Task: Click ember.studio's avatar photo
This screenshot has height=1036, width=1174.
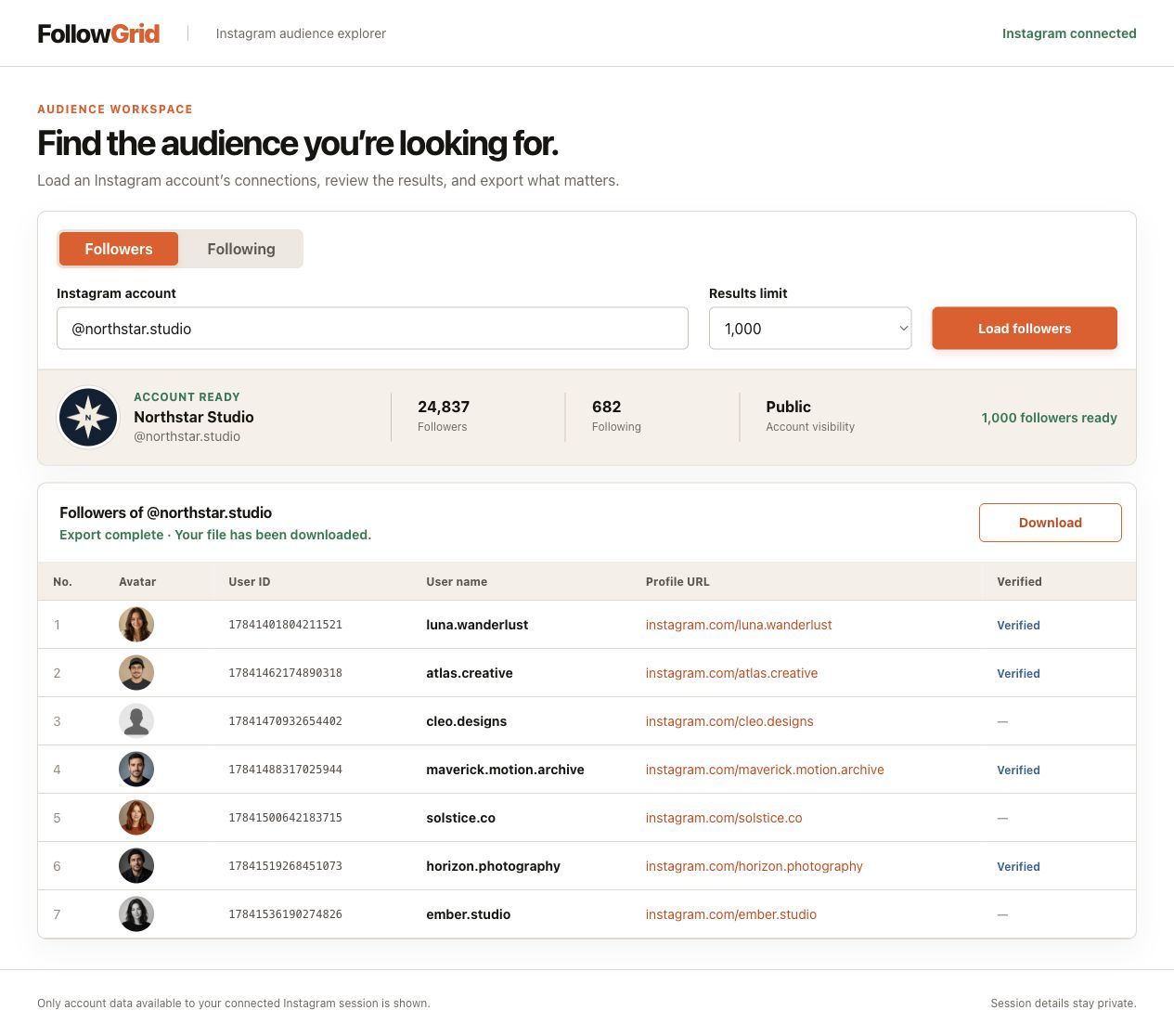Action: (x=136, y=914)
